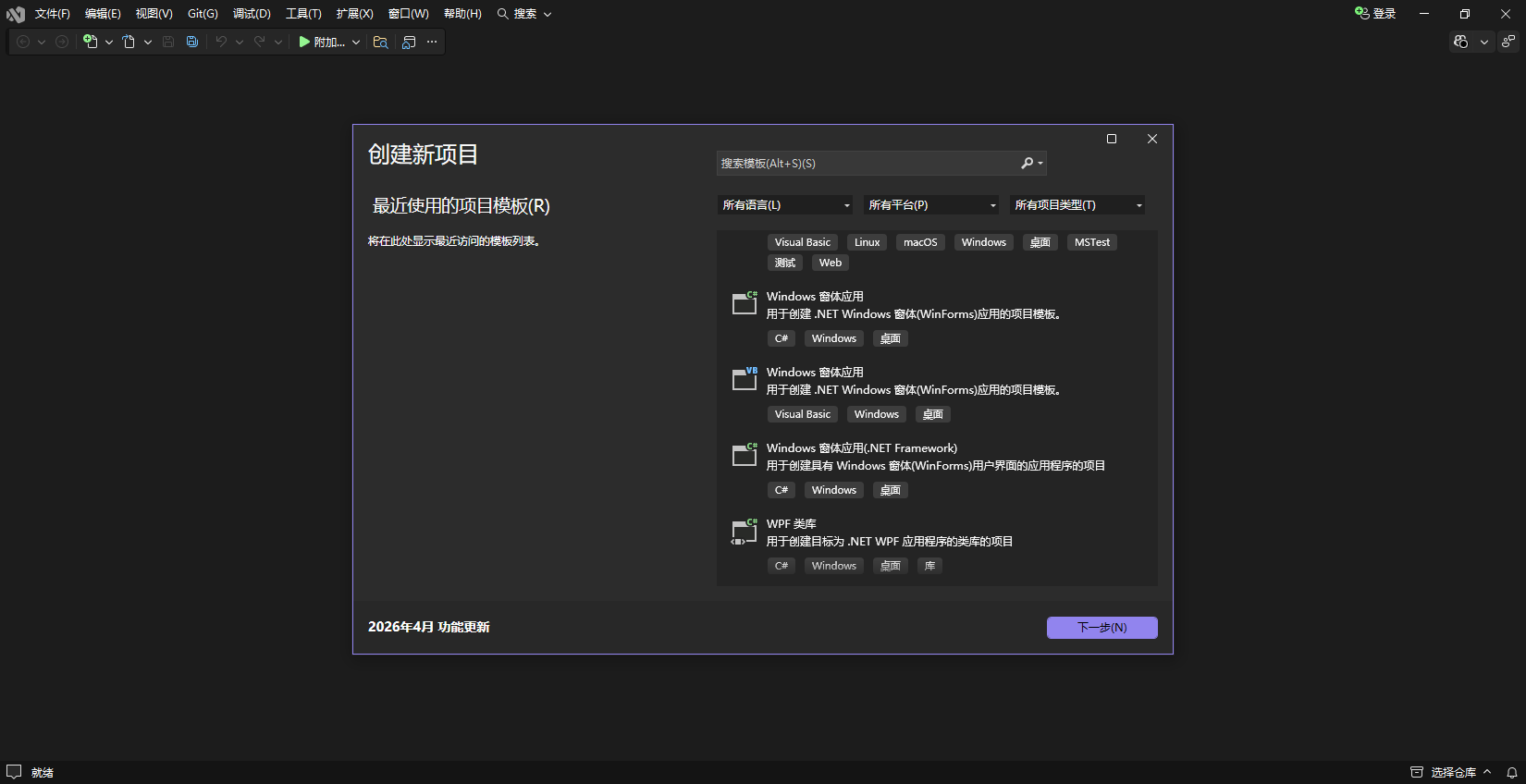Click the save all icon
The image size is (1526, 784).
tap(192, 42)
